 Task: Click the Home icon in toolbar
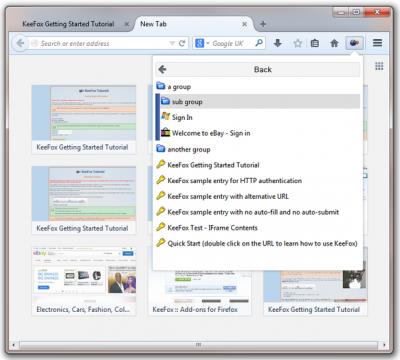coord(334,43)
